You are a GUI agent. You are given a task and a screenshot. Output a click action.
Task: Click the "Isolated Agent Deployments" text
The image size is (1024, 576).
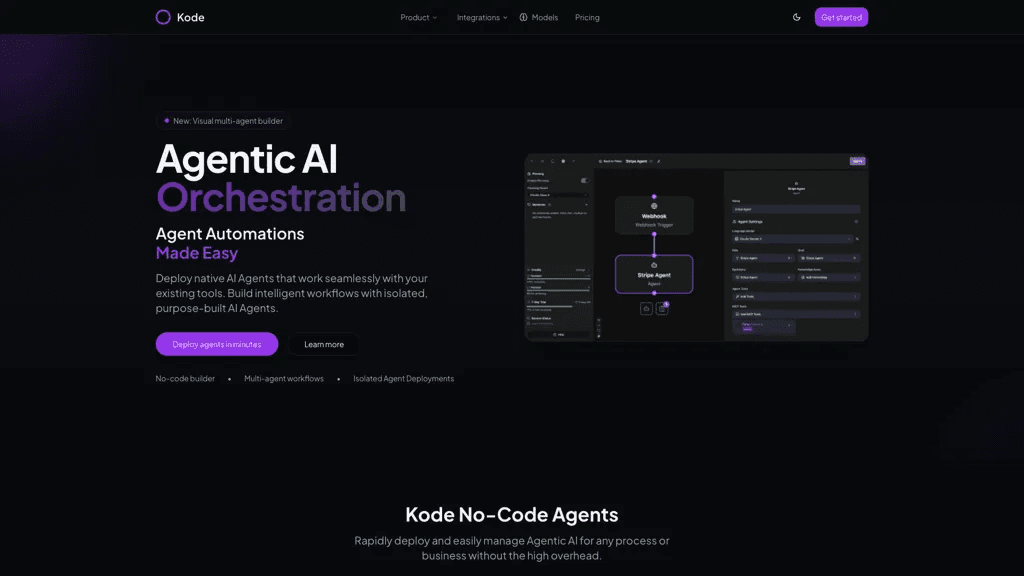tap(404, 379)
